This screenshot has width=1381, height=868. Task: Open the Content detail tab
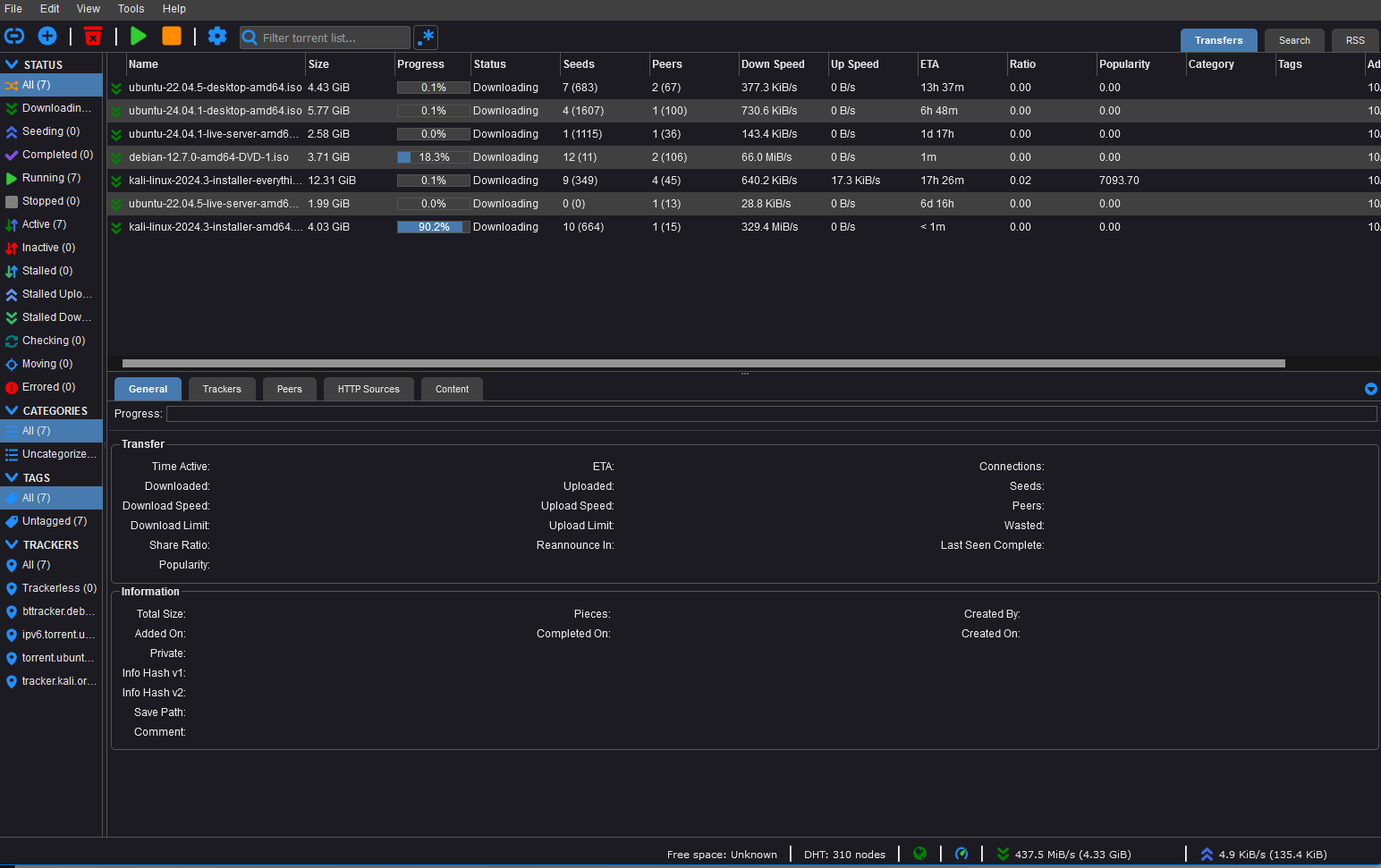452,389
